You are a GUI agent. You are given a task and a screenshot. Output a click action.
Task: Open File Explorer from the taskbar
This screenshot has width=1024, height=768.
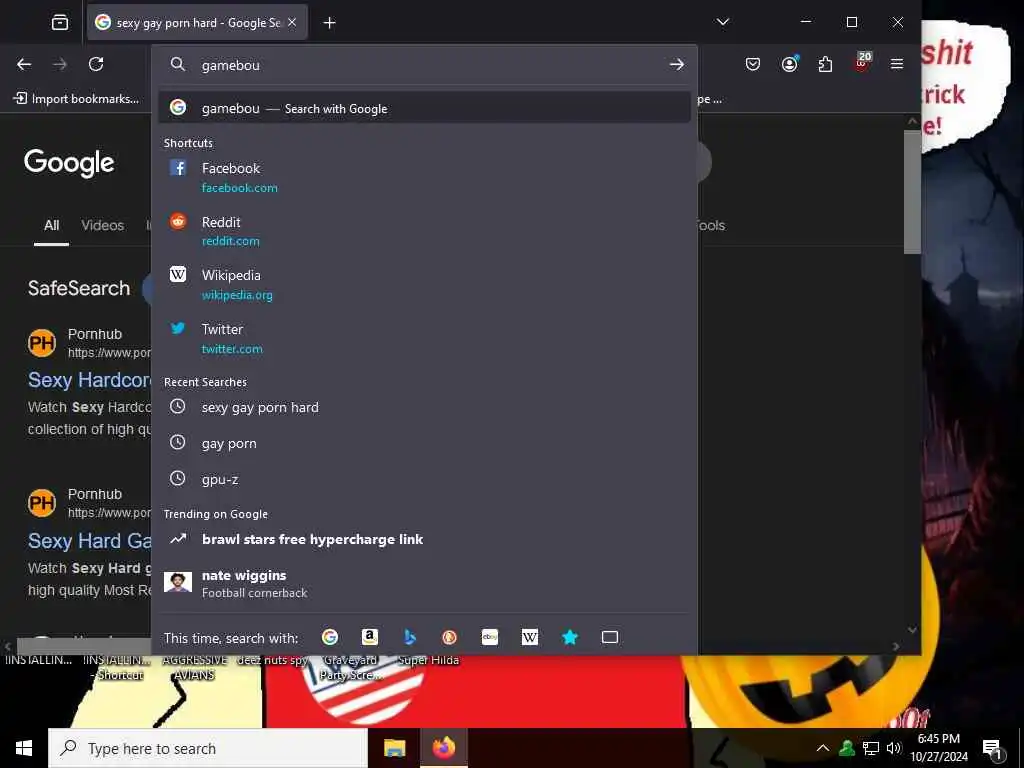click(x=394, y=748)
